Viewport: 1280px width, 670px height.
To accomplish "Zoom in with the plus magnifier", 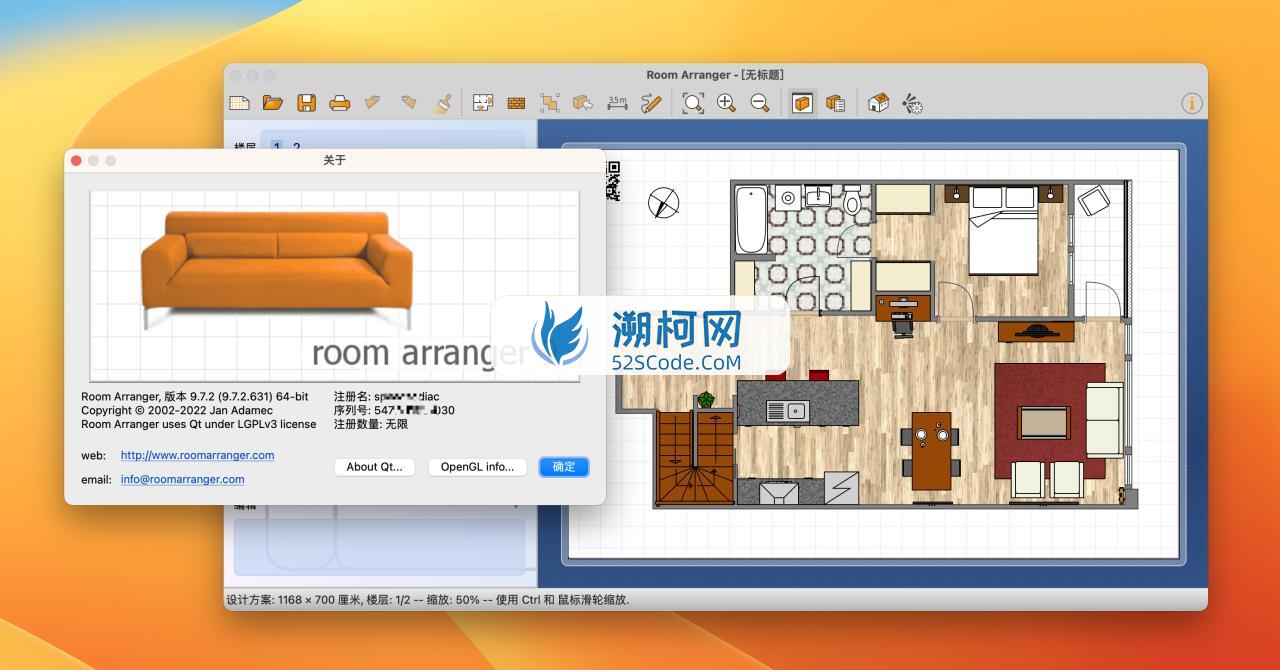I will tap(726, 103).
